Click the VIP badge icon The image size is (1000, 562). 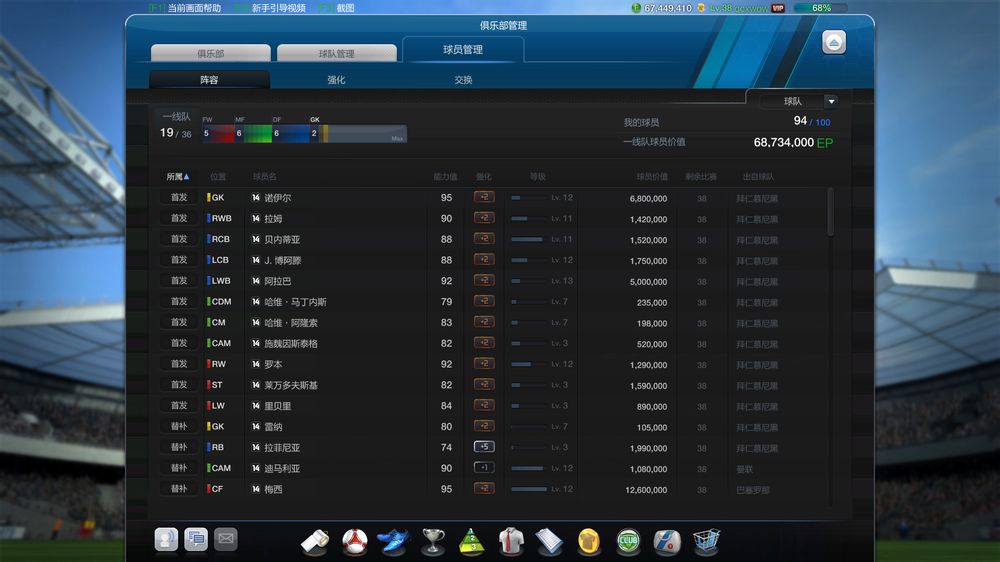pos(777,8)
